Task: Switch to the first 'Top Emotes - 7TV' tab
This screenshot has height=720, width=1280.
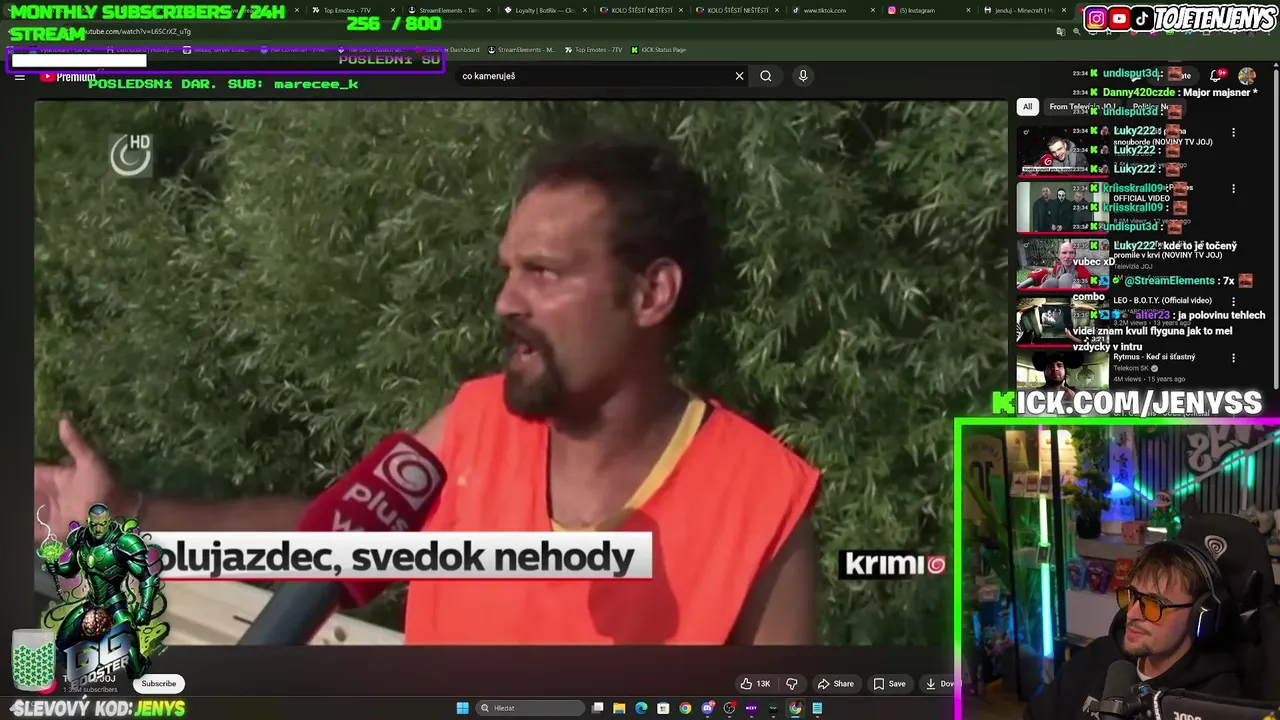Action: pos(350,10)
